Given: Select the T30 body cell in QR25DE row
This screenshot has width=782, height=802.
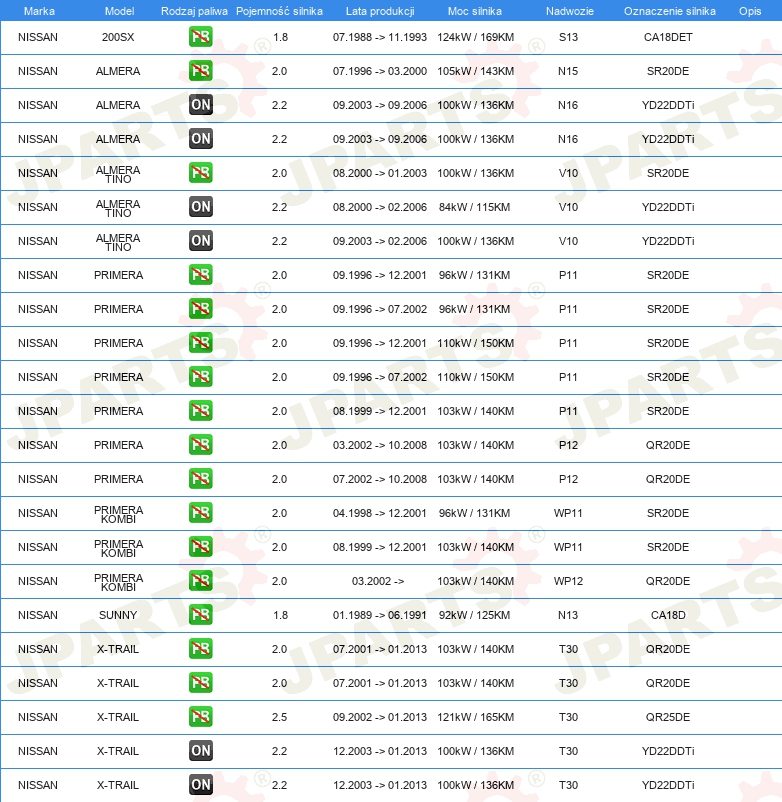Looking at the screenshot, I should (568, 717).
